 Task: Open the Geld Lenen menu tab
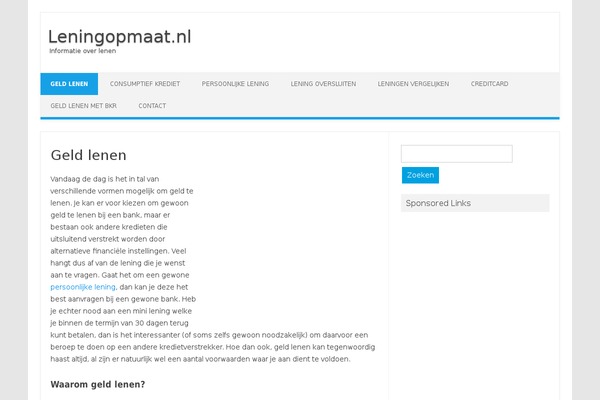[69, 84]
